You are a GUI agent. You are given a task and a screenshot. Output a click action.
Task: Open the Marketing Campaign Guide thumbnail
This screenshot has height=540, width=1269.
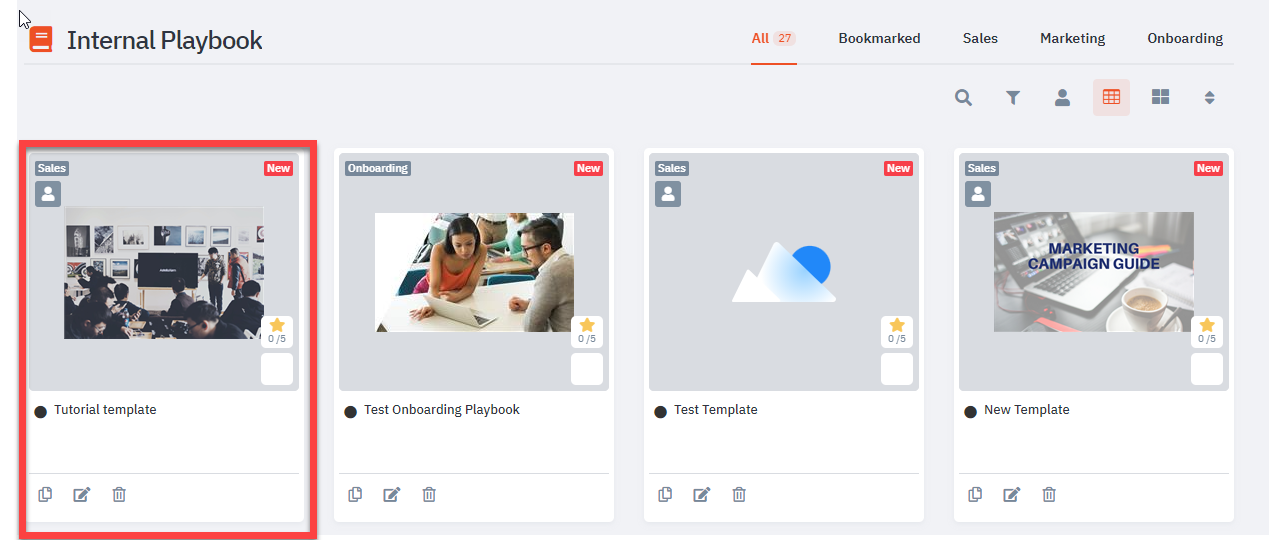click(1094, 272)
